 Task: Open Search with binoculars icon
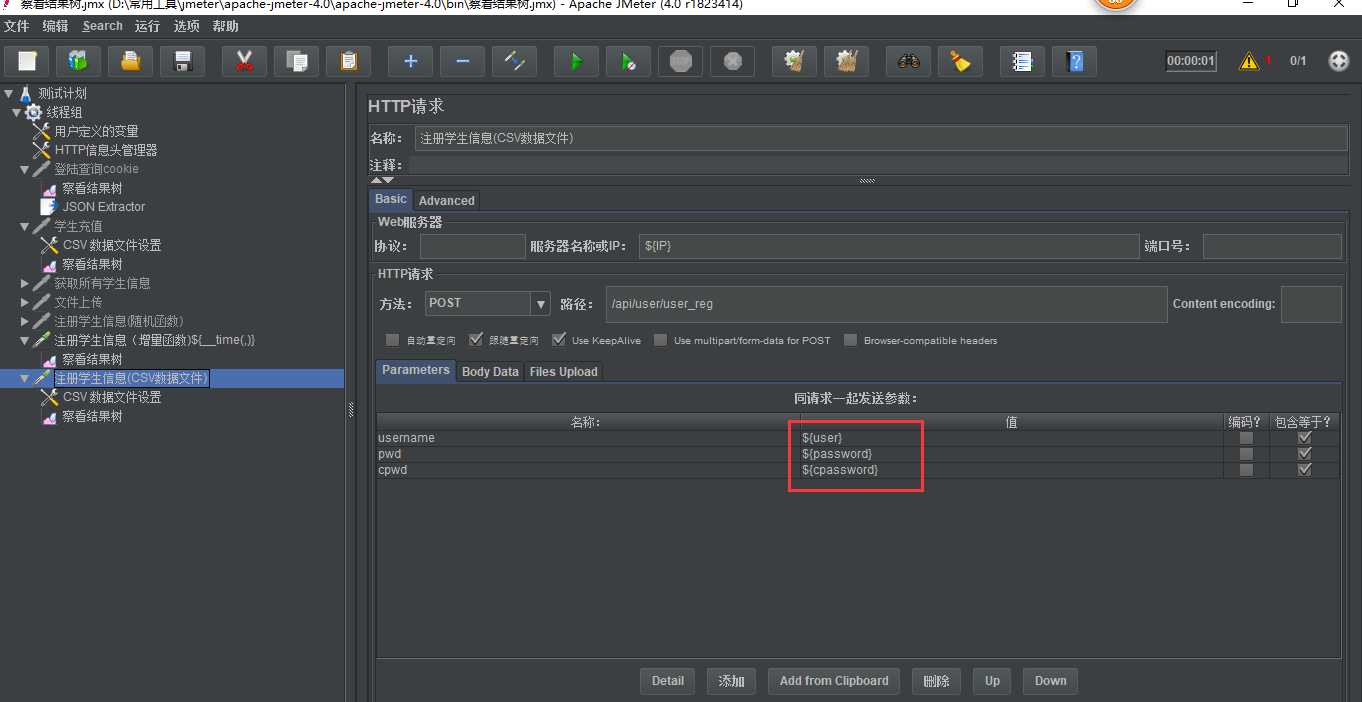coord(908,62)
